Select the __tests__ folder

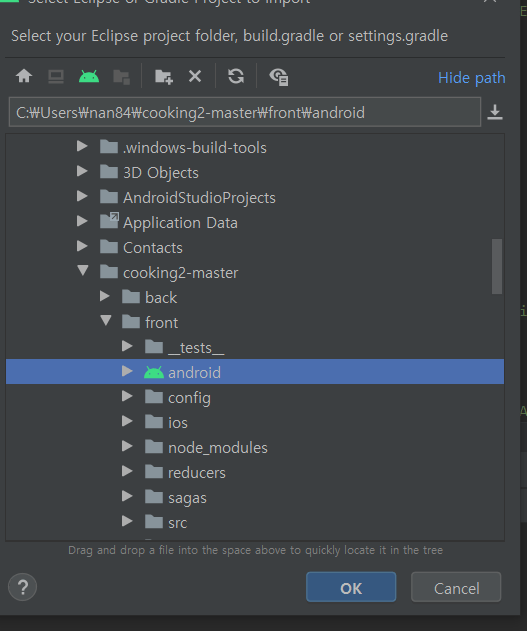pos(255,347)
